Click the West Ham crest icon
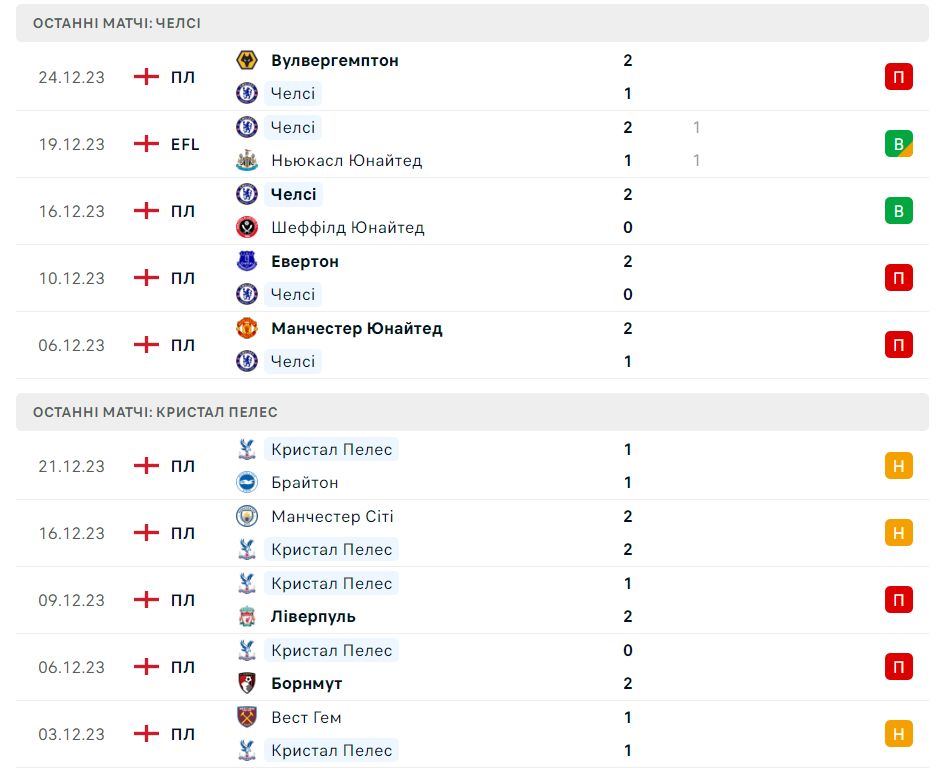This screenshot has width=943, height=774. (246, 717)
